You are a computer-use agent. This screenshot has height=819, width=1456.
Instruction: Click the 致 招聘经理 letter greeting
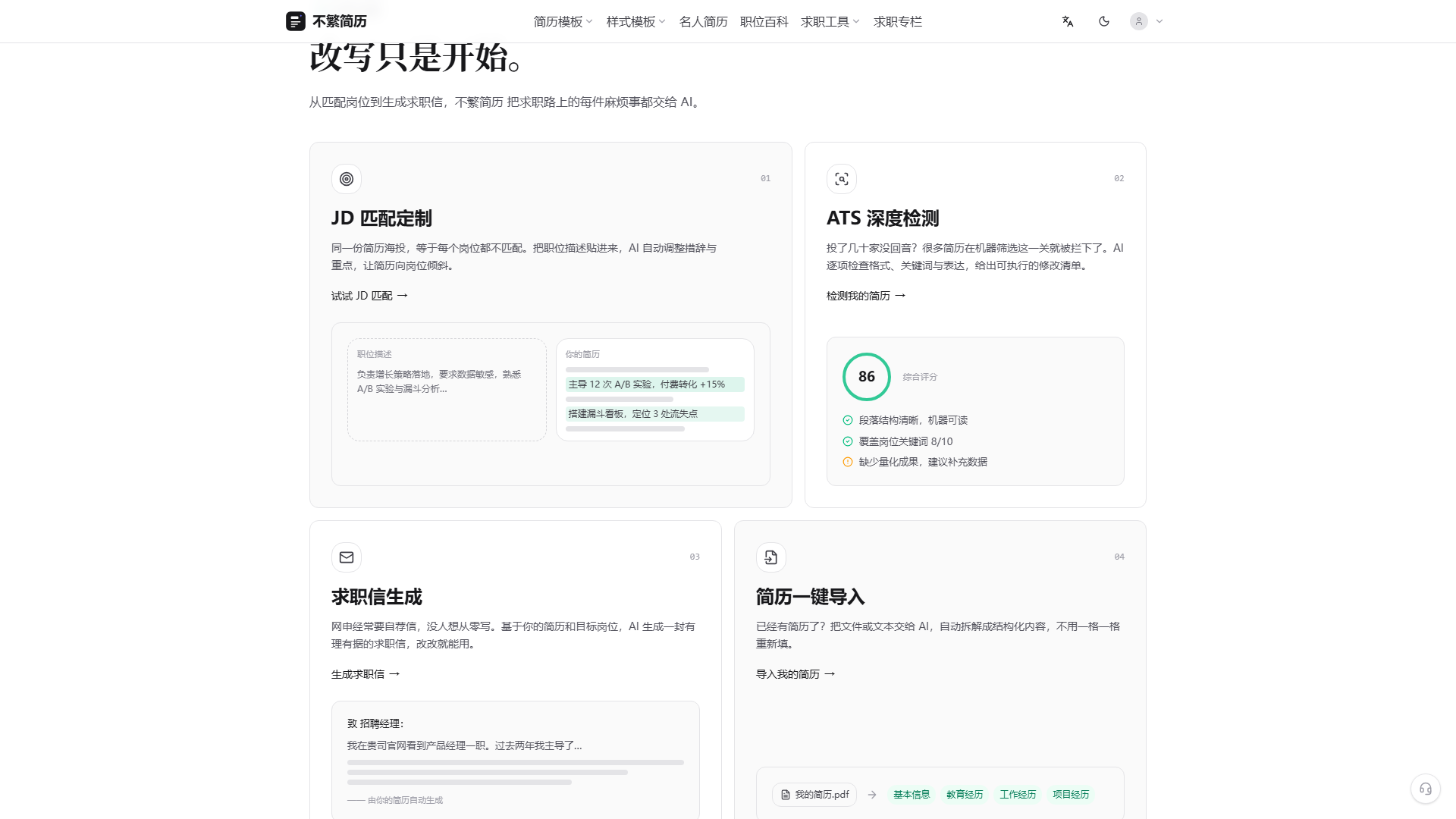(x=375, y=723)
